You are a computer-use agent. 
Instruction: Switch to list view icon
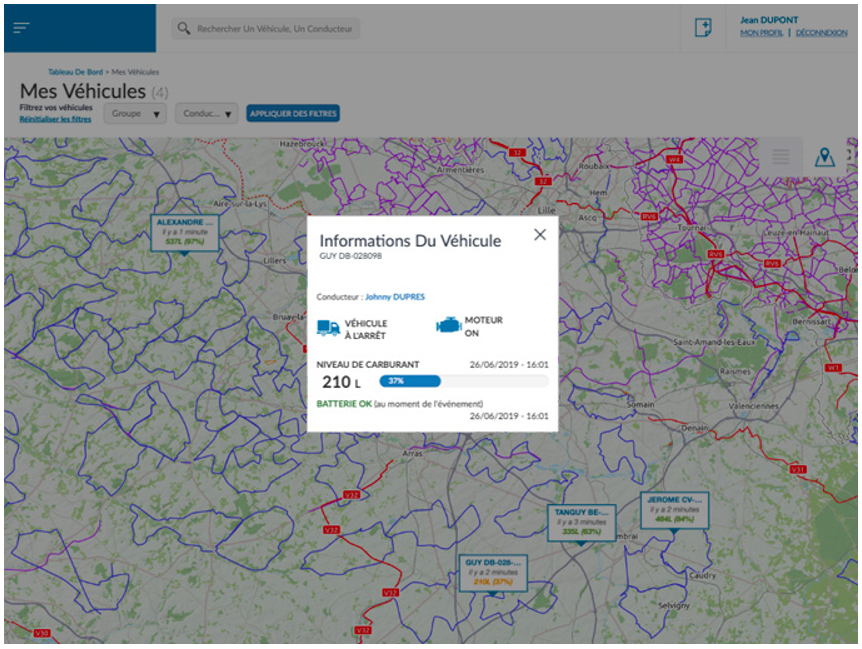tap(781, 157)
